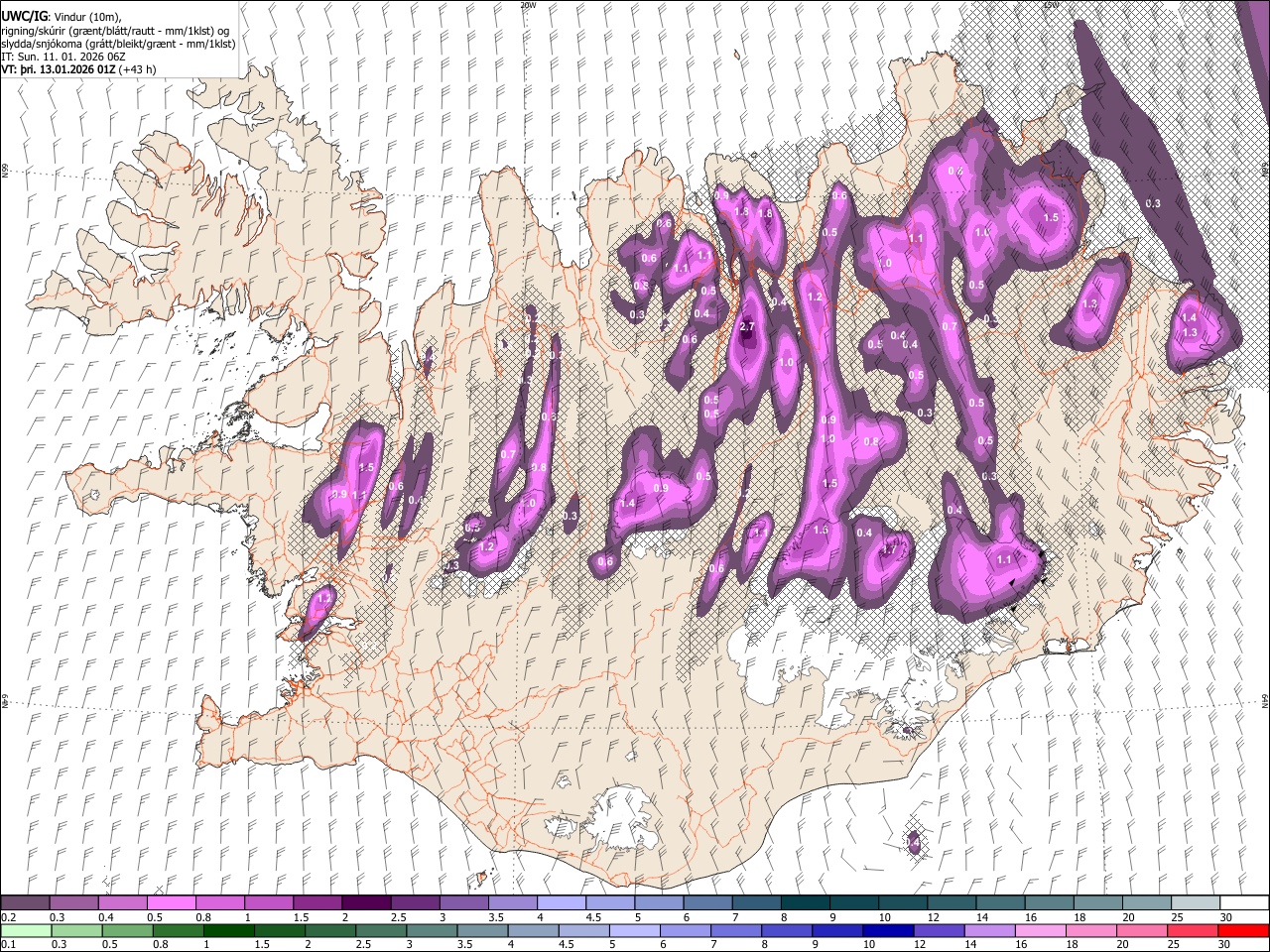The image size is (1270, 952).
Task: Click the valid time 'VT: þri. 13.01.2026 01Z'
Action: tap(58, 69)
